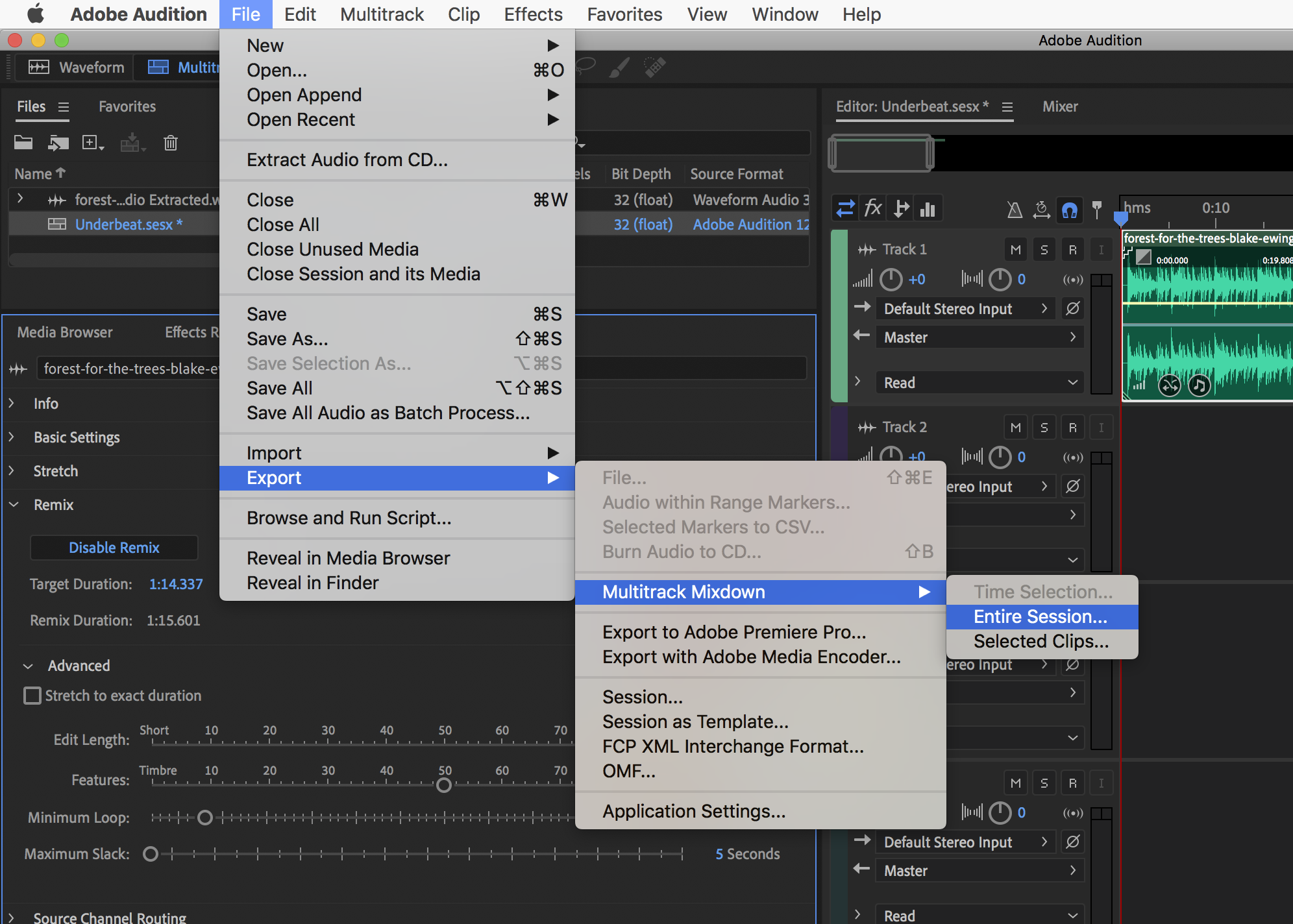The image size is (1293, 924).
Task: Click the music note icon on the clip
Action: point(1199,385)
